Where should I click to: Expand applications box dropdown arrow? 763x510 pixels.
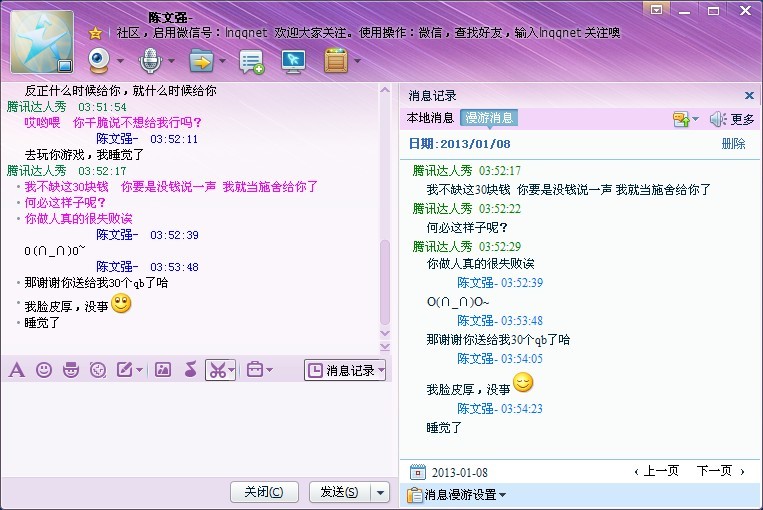(358, 61)
